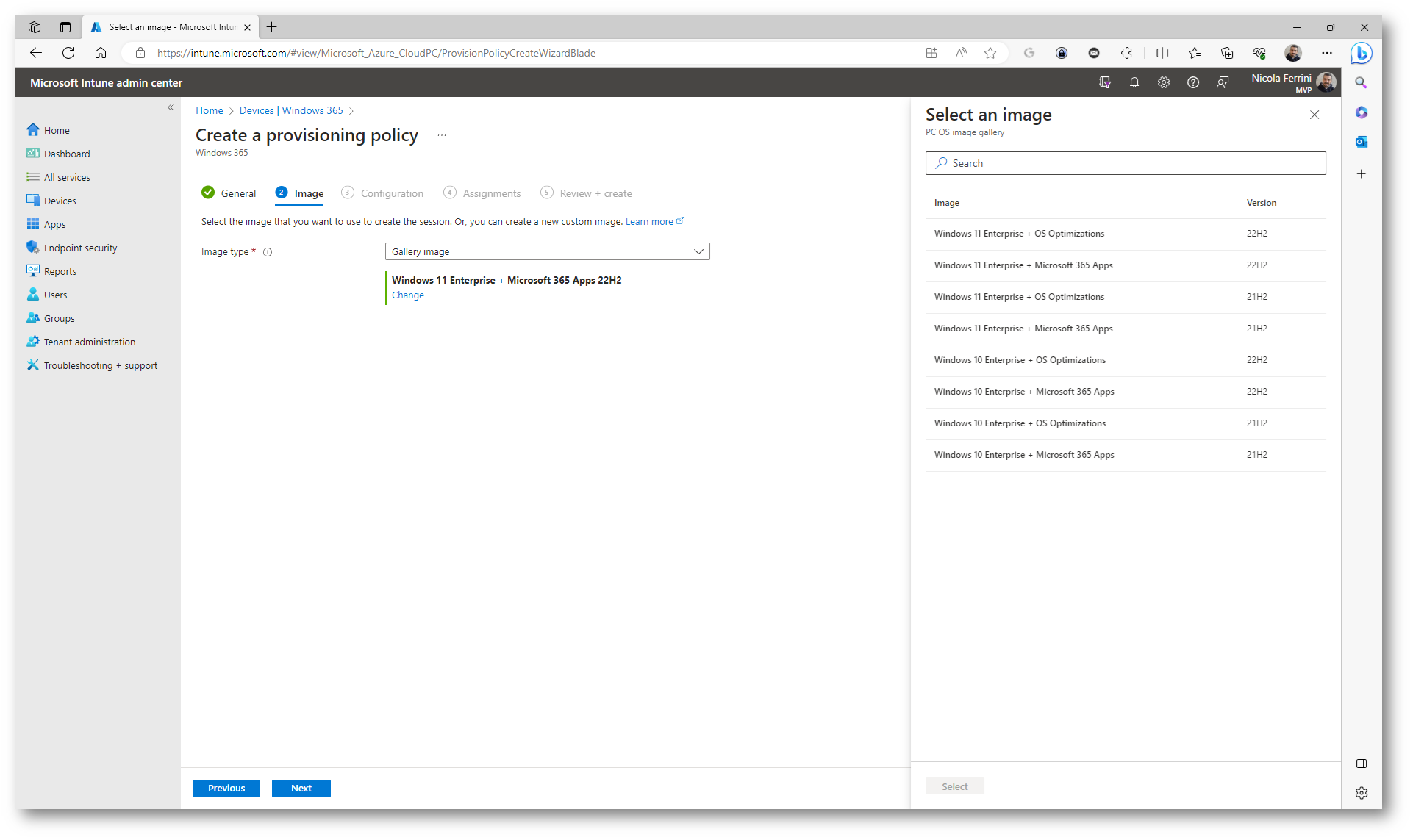Select Windows 11 Enterprise + Microsoft 365 Apps 22H2
The width and height of the screenshot is (1413, 840).
pos(1126,265)
